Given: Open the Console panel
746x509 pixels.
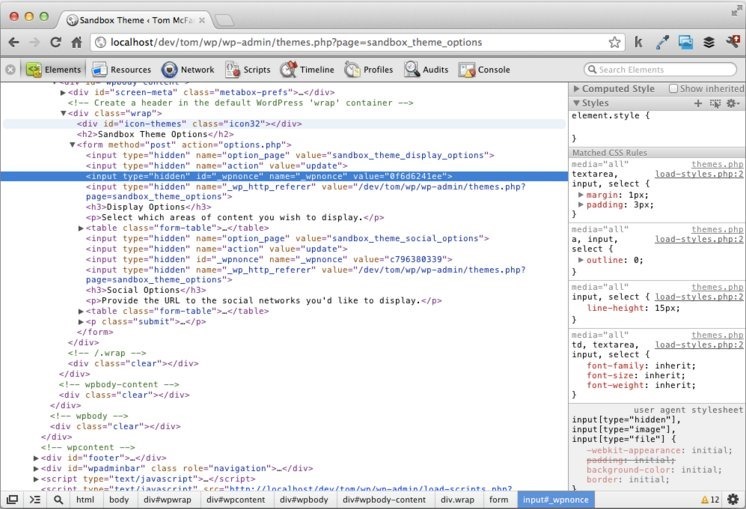Looking at the screenshot, I should pos(484,70).
